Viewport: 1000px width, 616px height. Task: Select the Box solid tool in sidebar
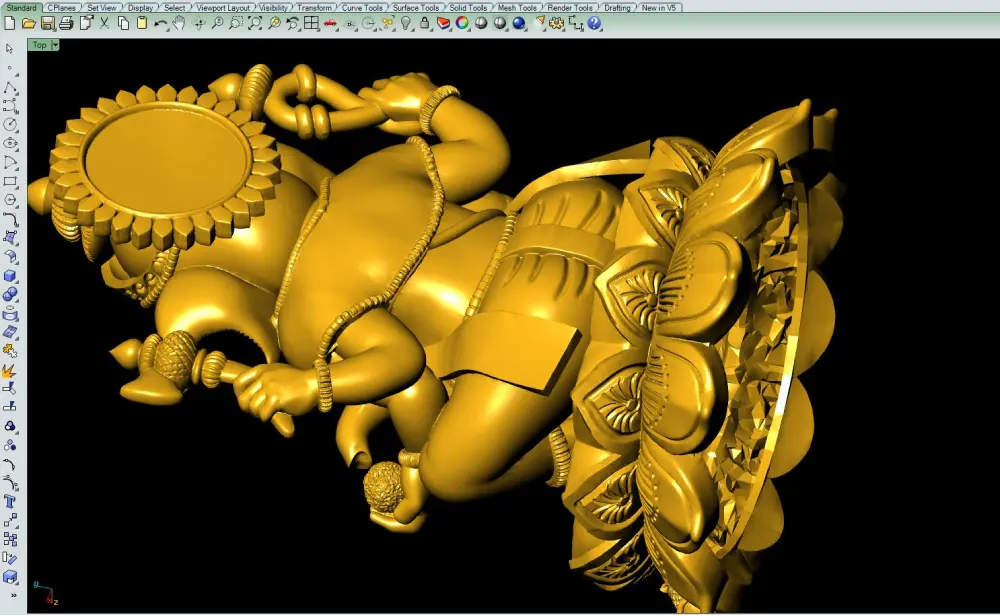[x=10, y=275]
